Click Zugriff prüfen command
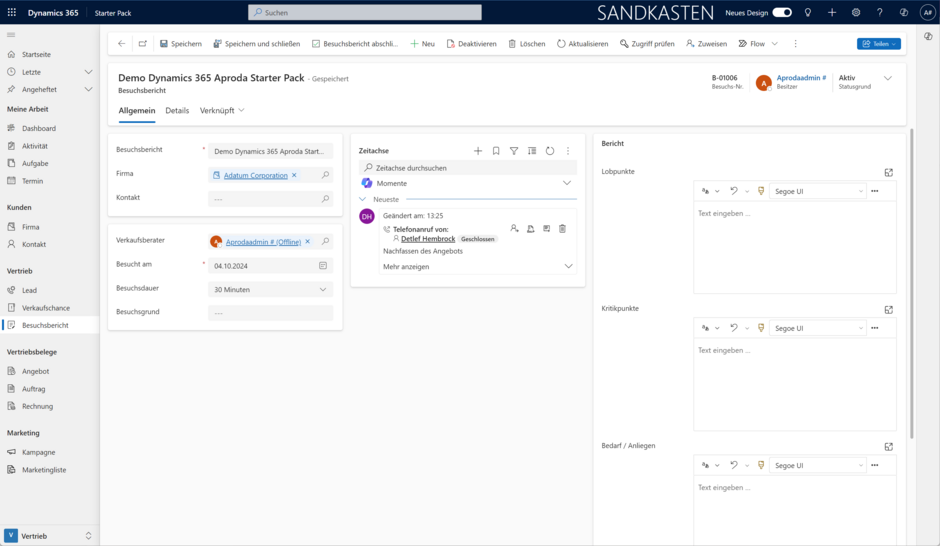The image size is (940, 546). pyautogui.click(x=647, y=44)
